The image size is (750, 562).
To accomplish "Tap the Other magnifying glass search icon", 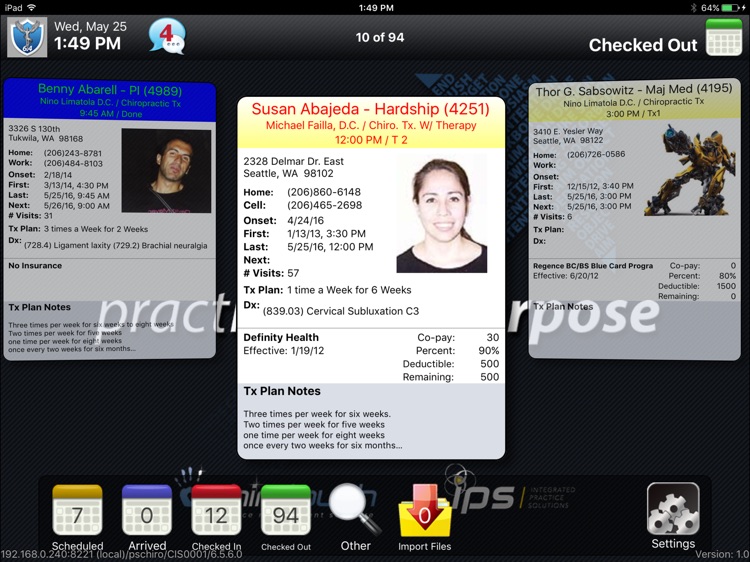I will [x=355, y=509].
